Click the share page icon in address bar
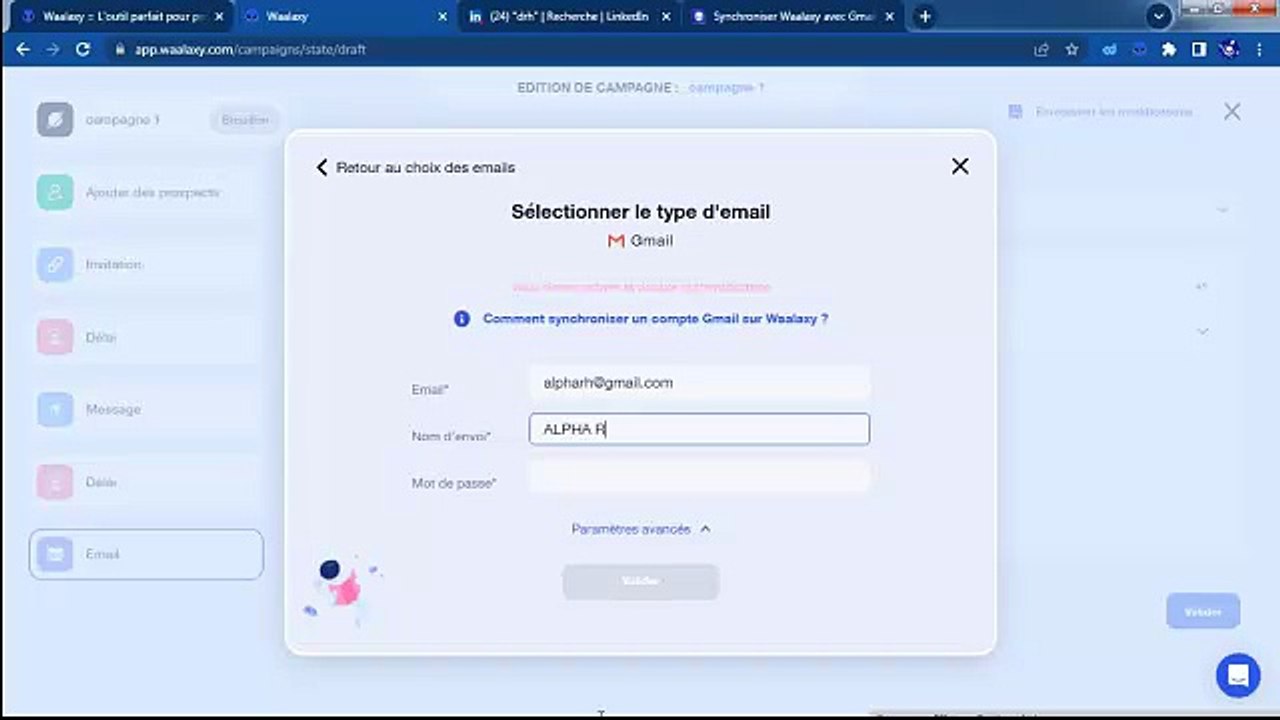 click(x=1042, y=49)
